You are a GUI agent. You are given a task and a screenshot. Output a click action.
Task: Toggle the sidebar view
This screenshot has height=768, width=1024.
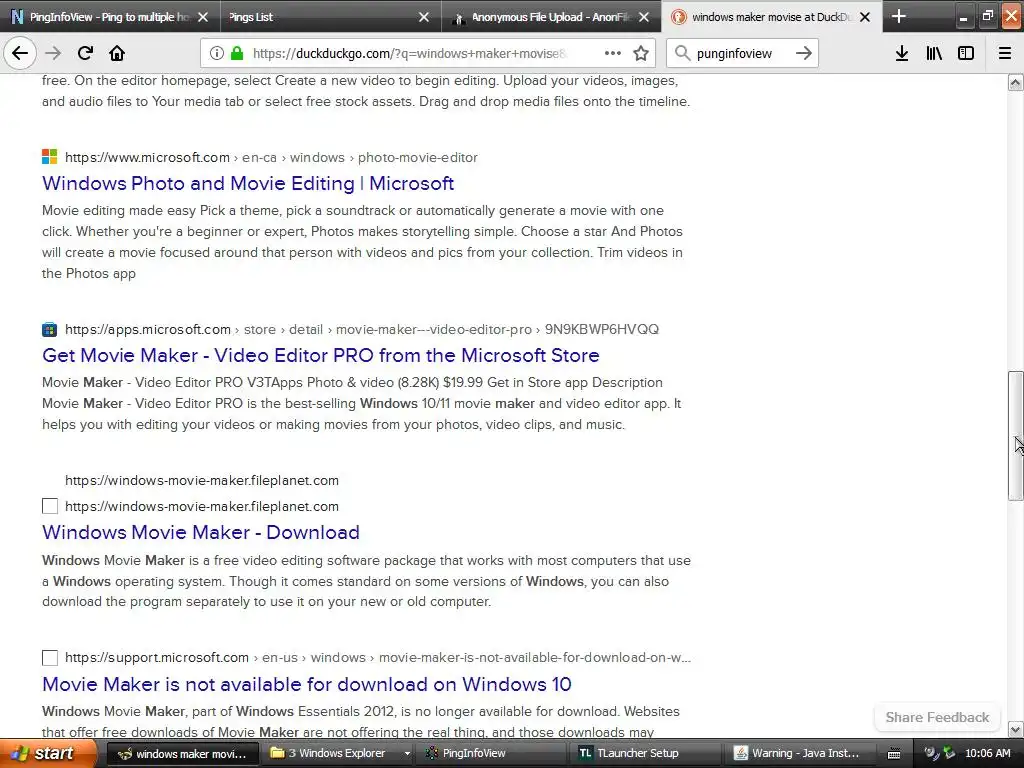click(966, 53)
